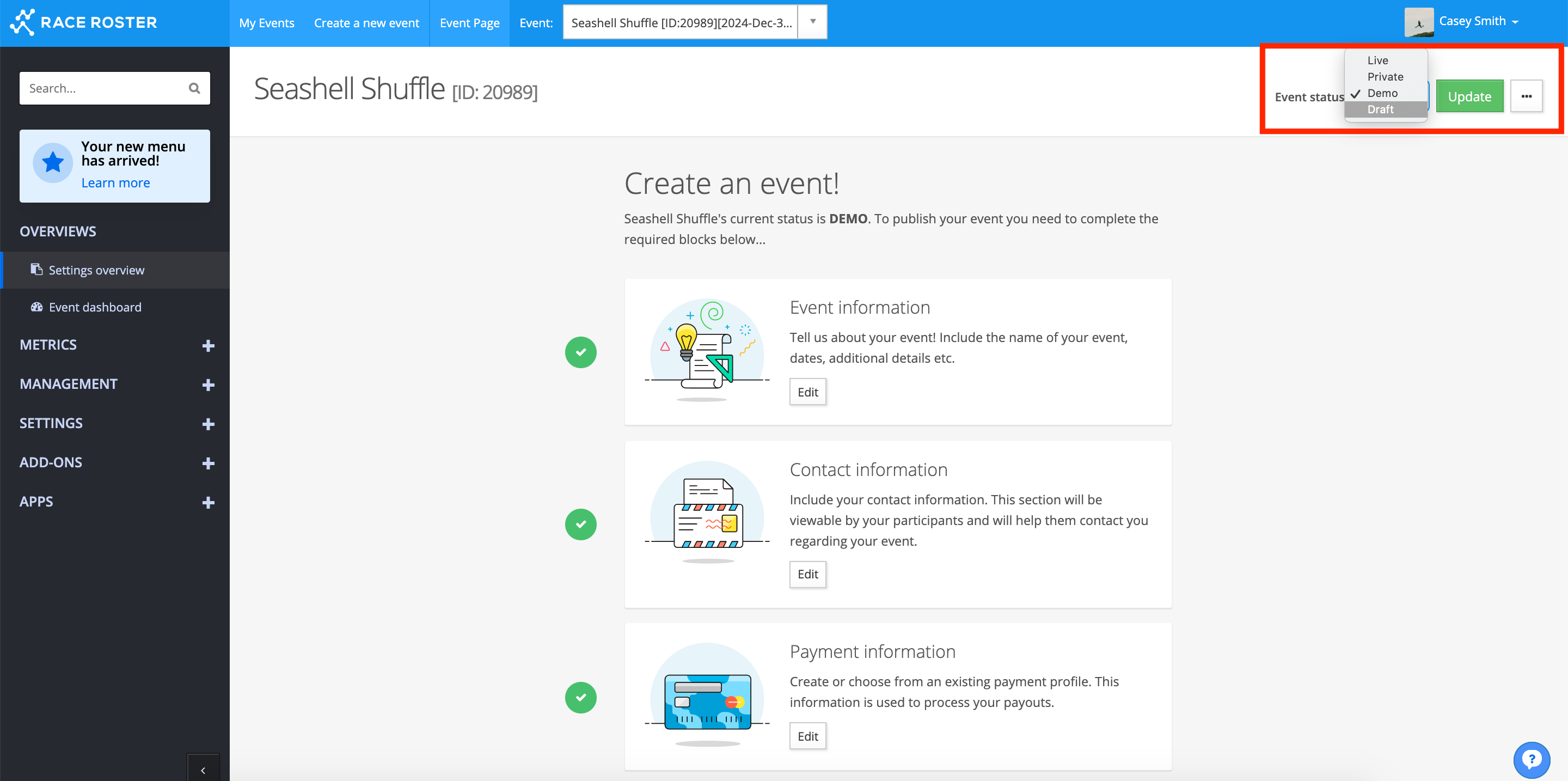Click the green Update button
The image size is (1568, 781).
(x=1469, y=96)
